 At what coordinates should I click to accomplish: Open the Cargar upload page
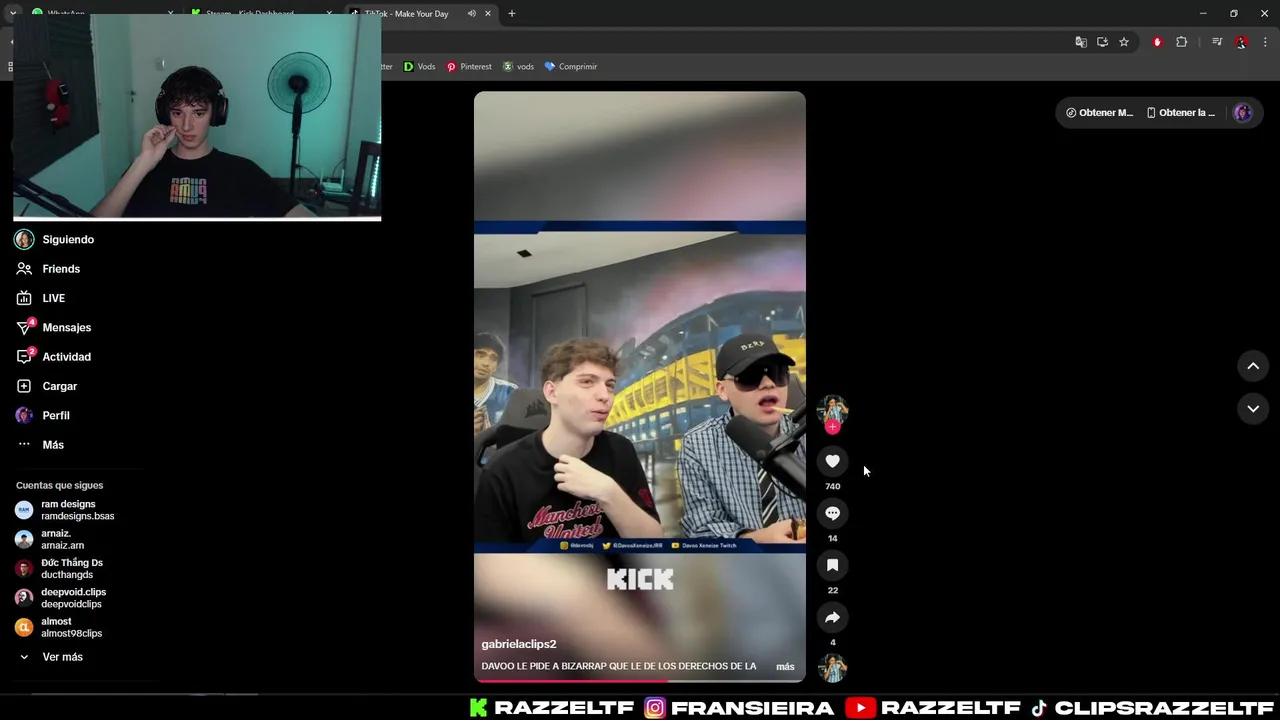pyautogui.click(x=59, y=386)
